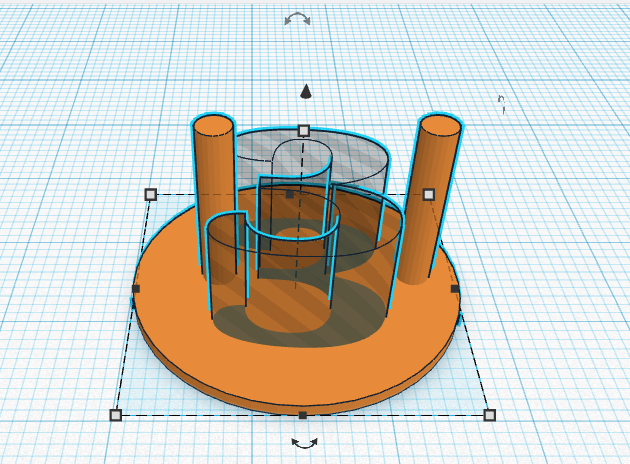Image resolution: width=630 pixels, height=464 pixels.
Task: Click the black cone lift handle above the shape
Action: click(306, 91)
